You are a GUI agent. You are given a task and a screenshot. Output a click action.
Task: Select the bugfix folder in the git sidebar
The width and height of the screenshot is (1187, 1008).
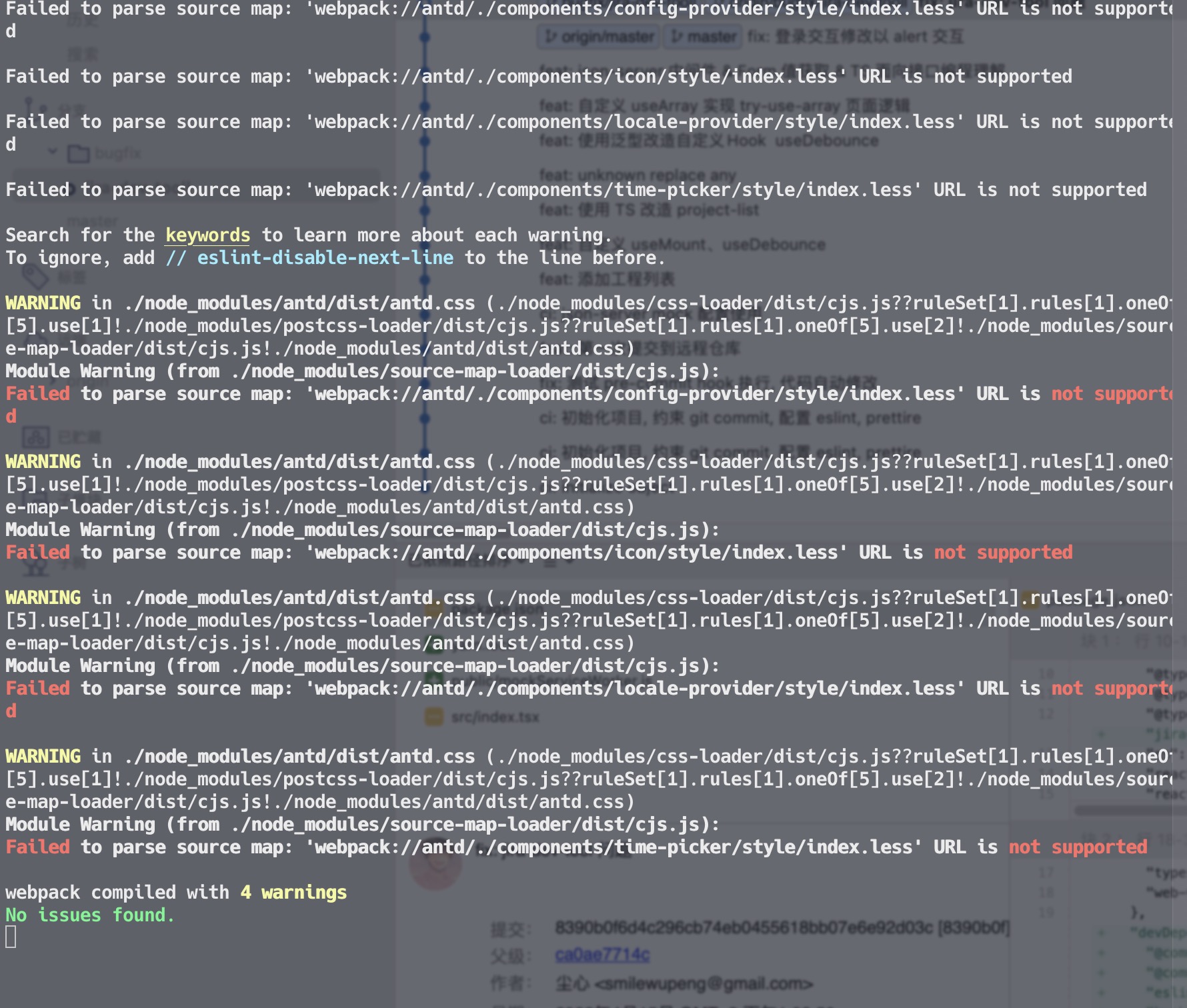click(105, 154)
